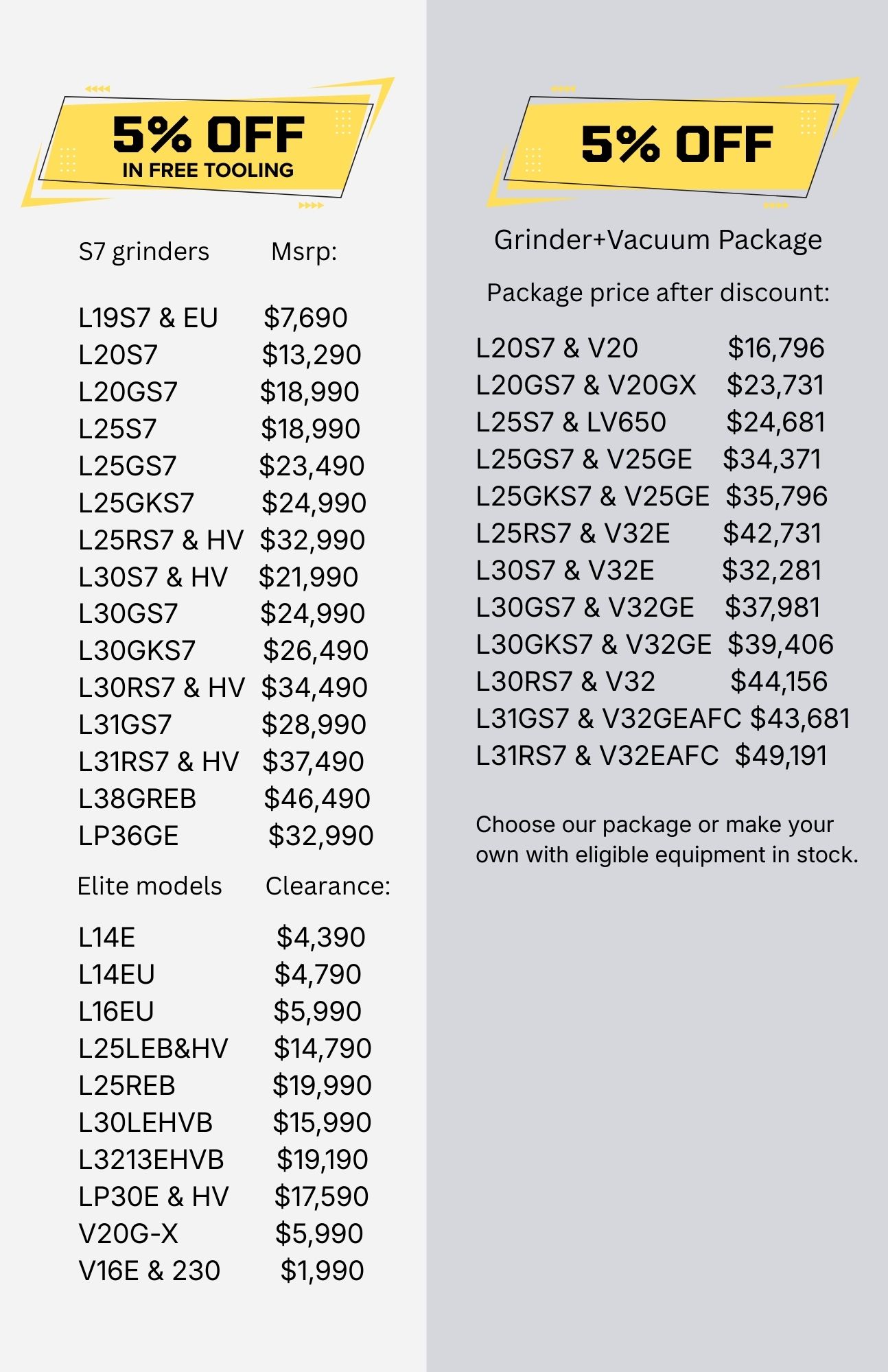Click the "Clearance:" heading

pos(327,886)
